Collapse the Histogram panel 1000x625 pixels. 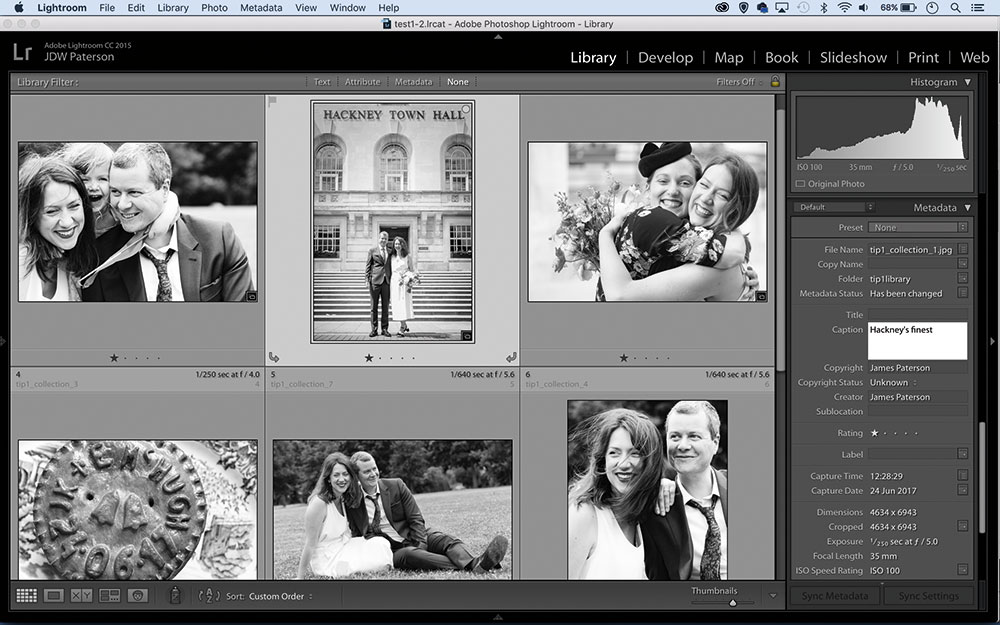(x=967, y=82)
